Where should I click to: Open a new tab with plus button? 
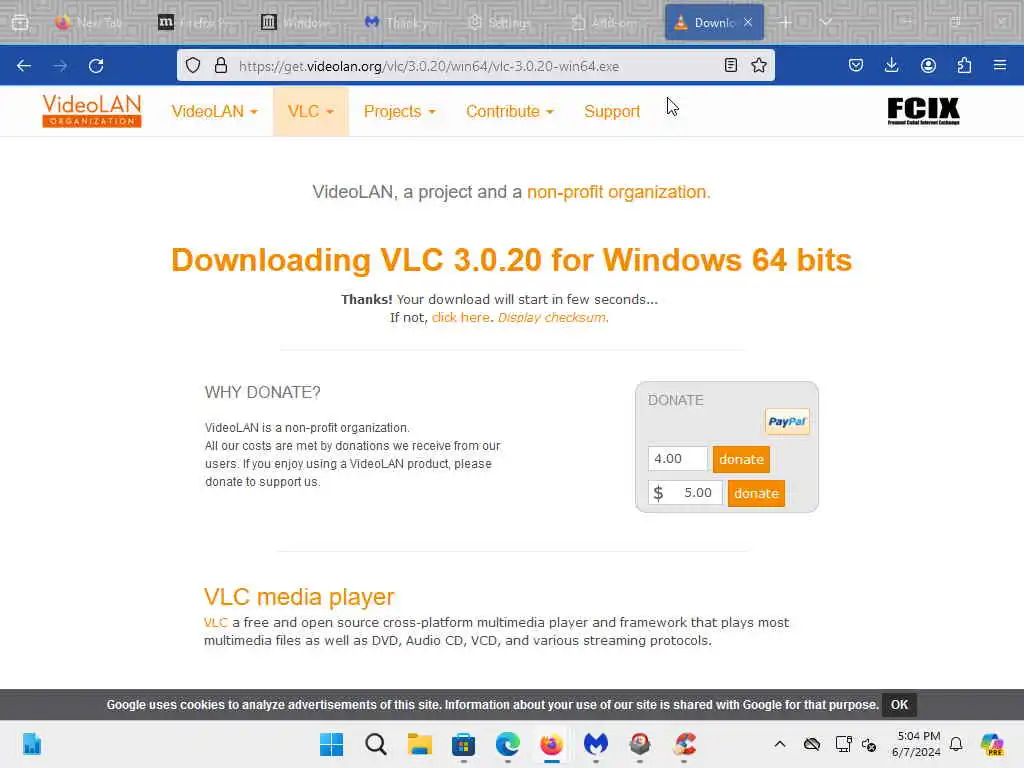point(786,22)
